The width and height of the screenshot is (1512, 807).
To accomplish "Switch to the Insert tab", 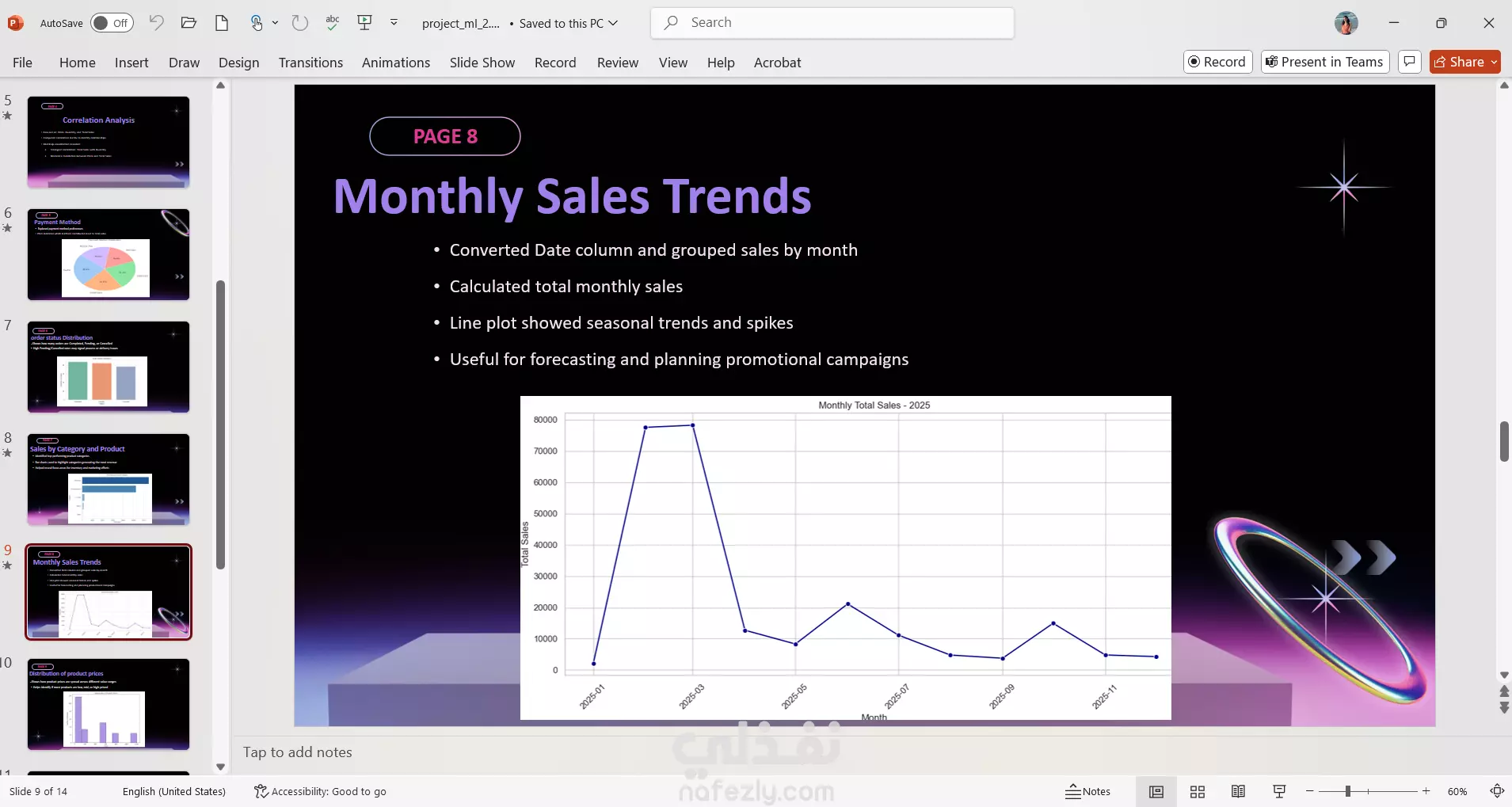I will (131, 63).
